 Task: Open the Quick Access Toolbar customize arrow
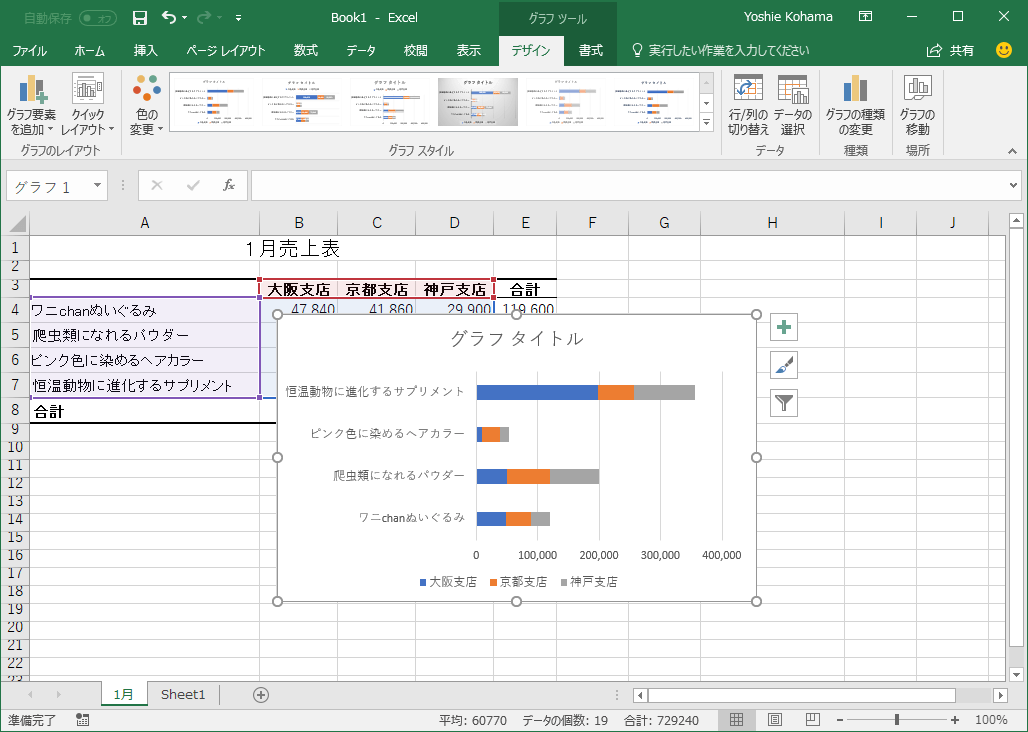[239, 18]
